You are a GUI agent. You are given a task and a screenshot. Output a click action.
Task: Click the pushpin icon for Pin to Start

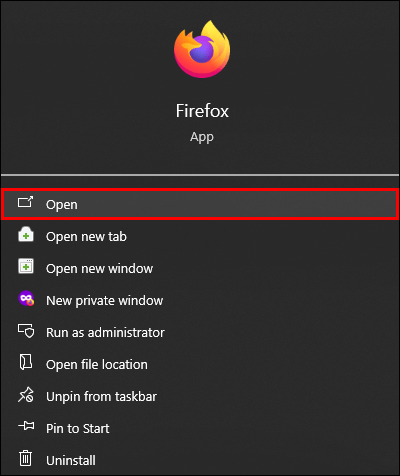pyautogui.click(x=26, y=426)
